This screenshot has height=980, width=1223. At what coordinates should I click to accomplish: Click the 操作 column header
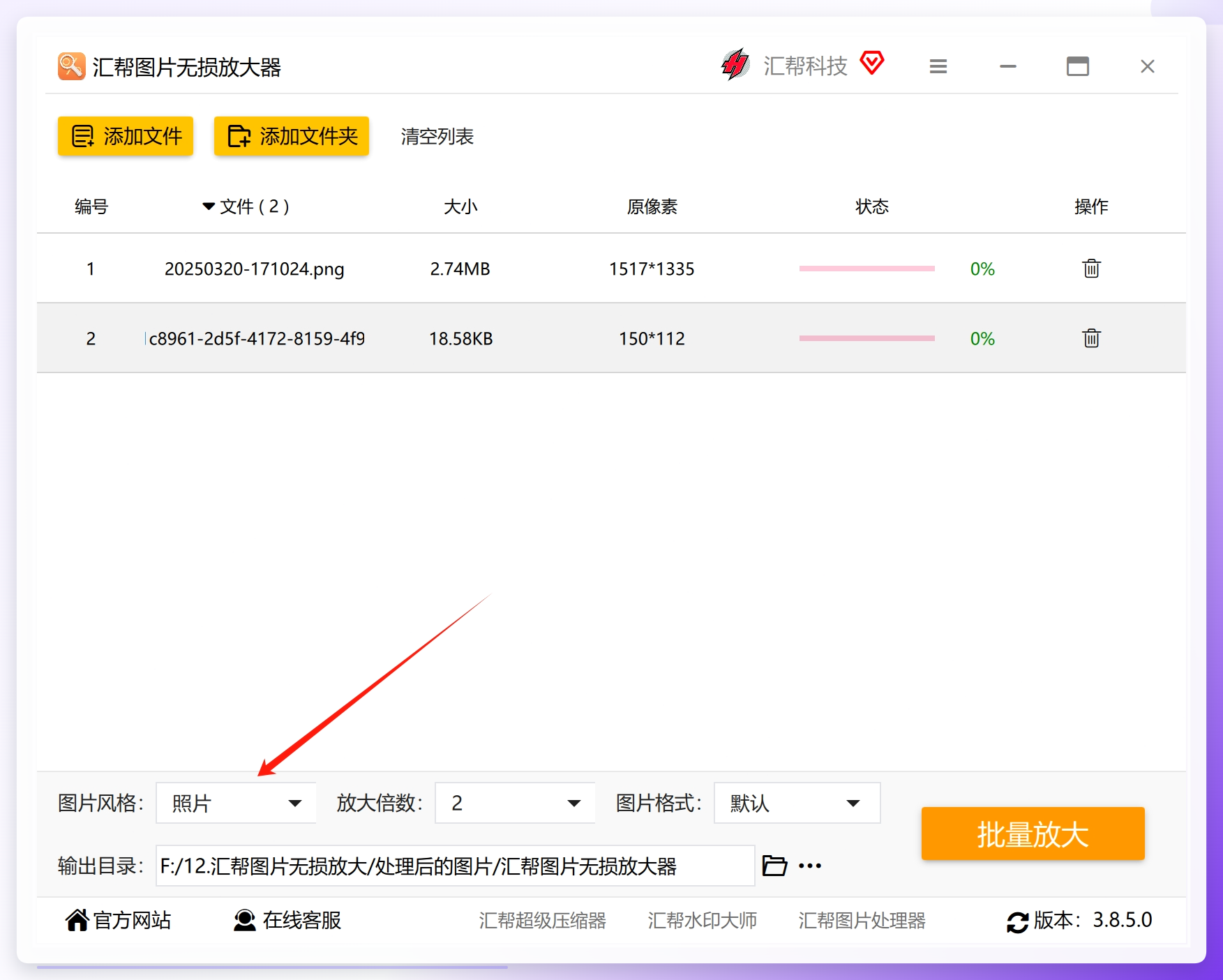click(1091, 206)
